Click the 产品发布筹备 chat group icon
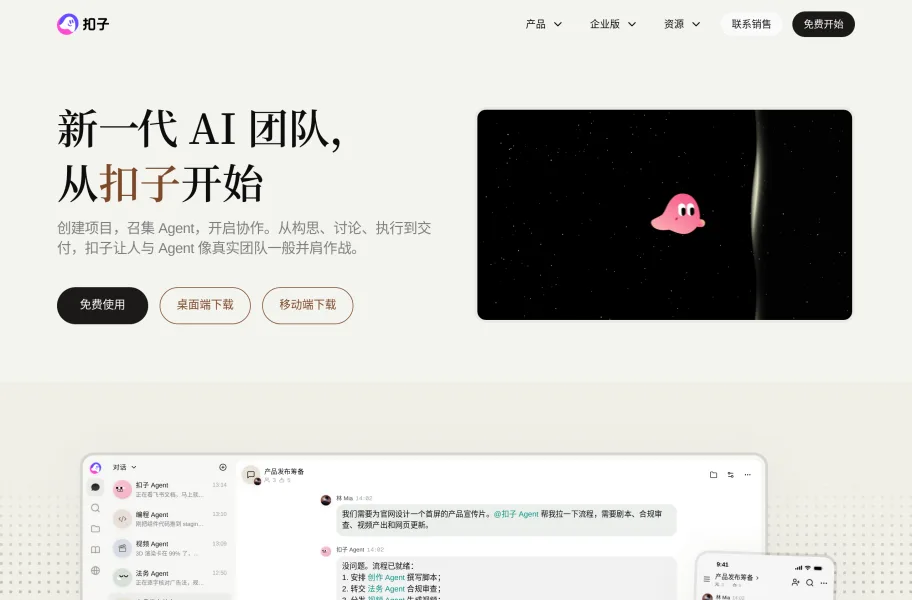 [251, 475]
